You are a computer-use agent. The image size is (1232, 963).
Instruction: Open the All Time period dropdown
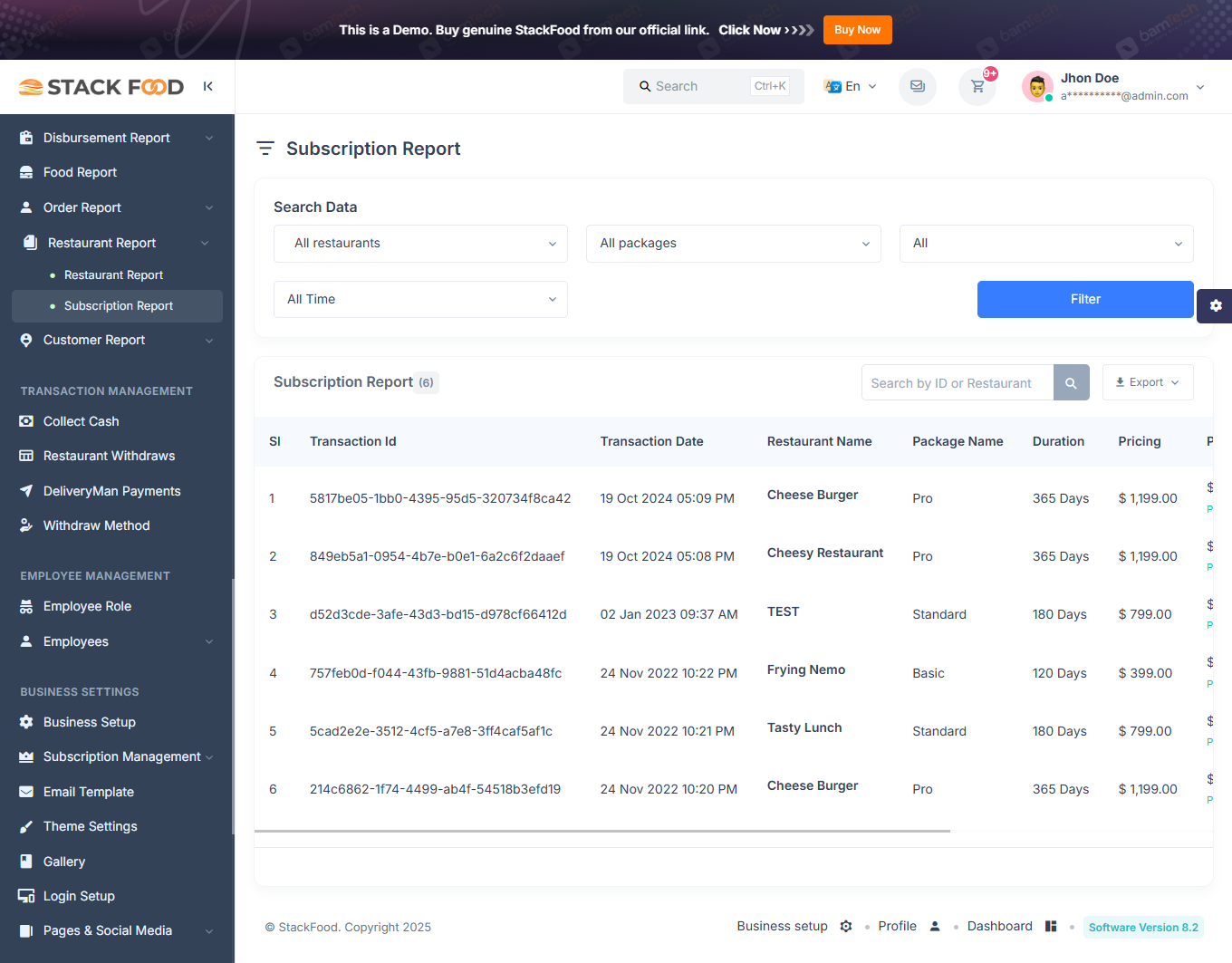pos(420,299)
